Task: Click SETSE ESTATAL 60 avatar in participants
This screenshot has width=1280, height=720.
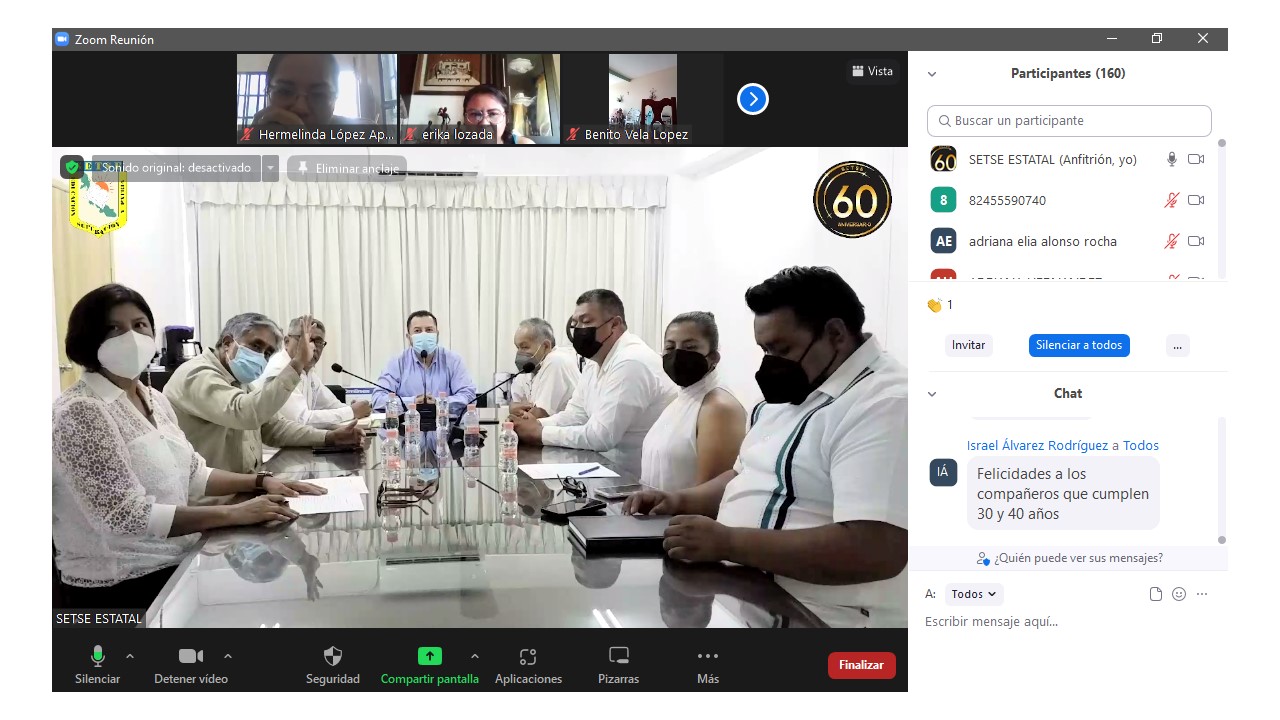Action: coord(943,159)
